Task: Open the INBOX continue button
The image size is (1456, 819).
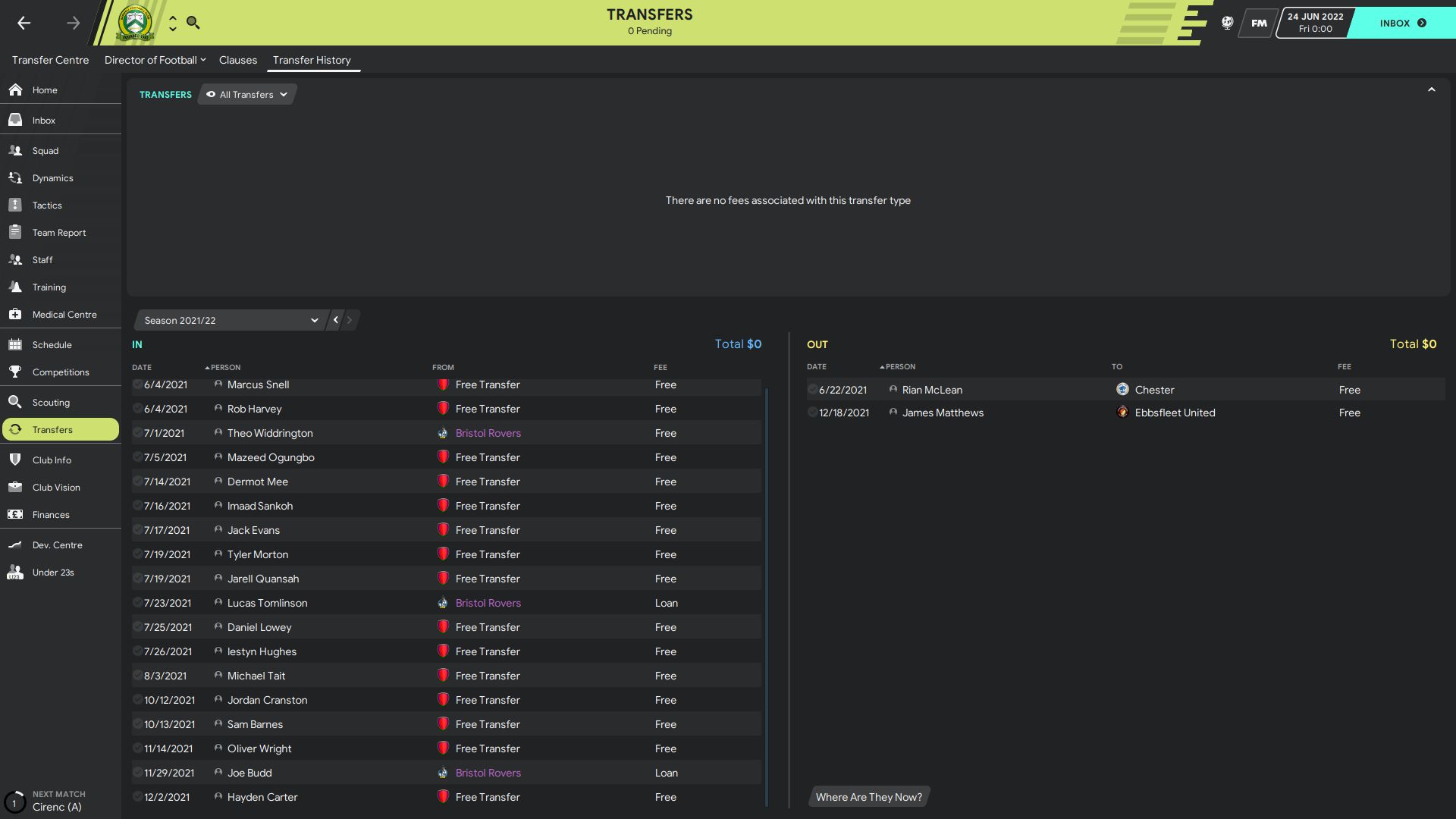Action: [x=1404, y=23]
